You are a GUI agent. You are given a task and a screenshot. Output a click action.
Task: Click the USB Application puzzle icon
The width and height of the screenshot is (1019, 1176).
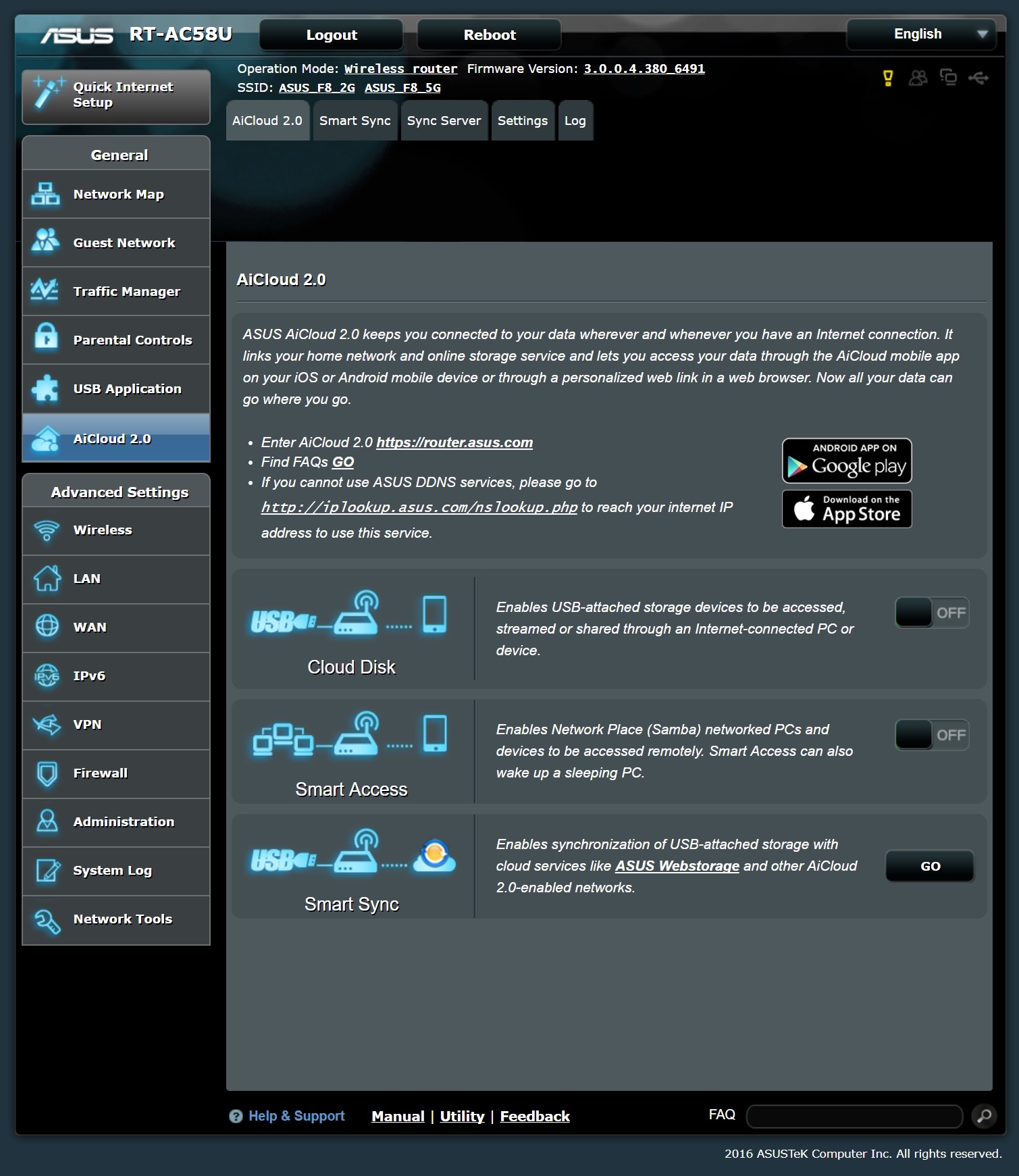click(45, 388)
